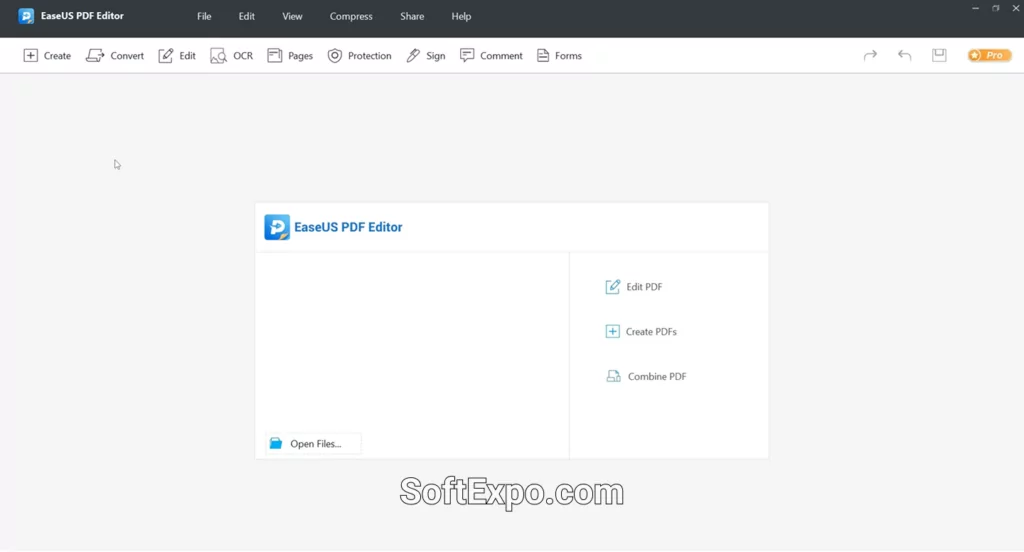Open the View menu
Image resolution: width=1024 pixels, height=552 pixels.
coord(292,16)
